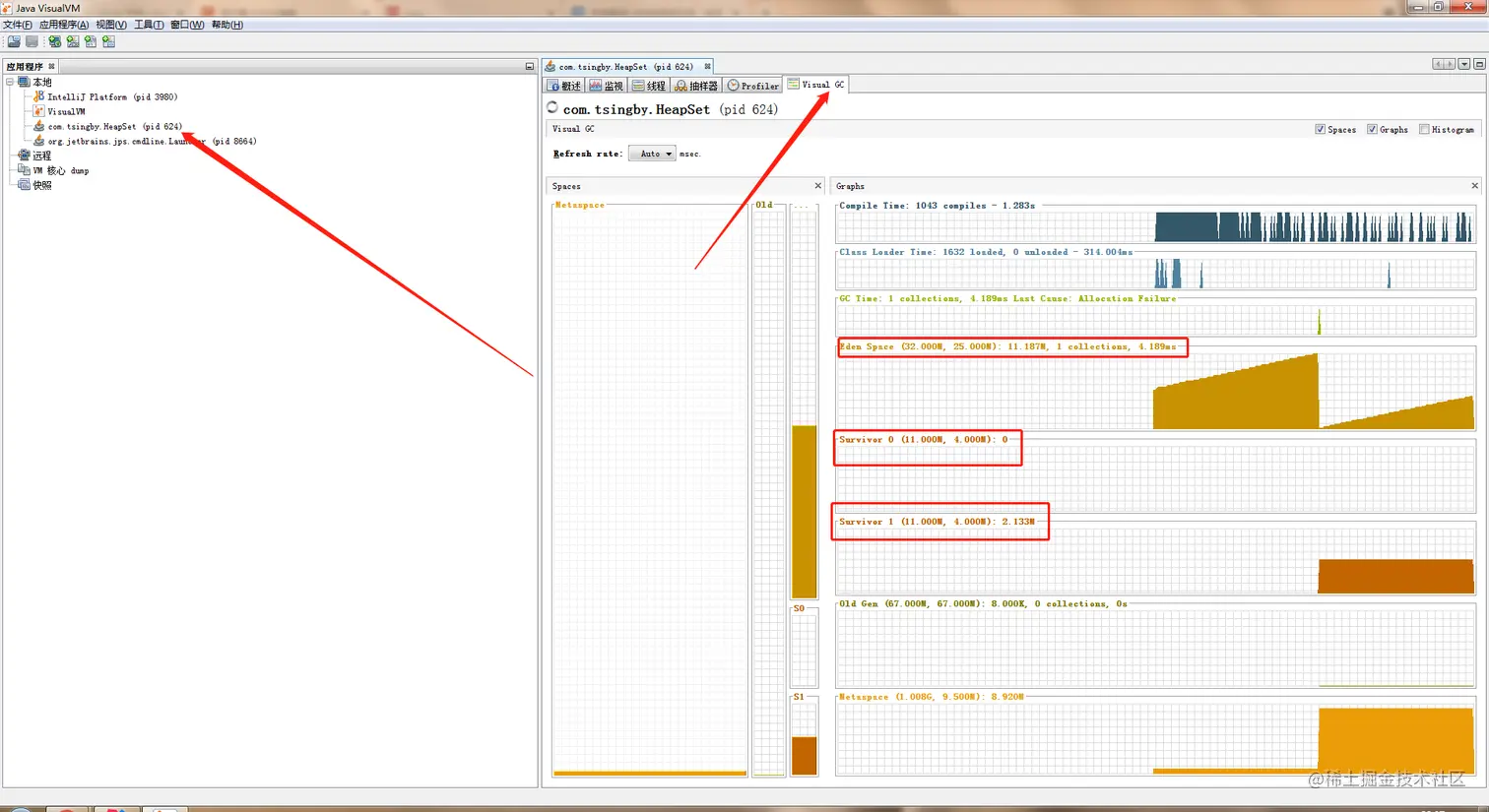
Task: Open the 应用程序(A) menu
Action: coord(64,25)
